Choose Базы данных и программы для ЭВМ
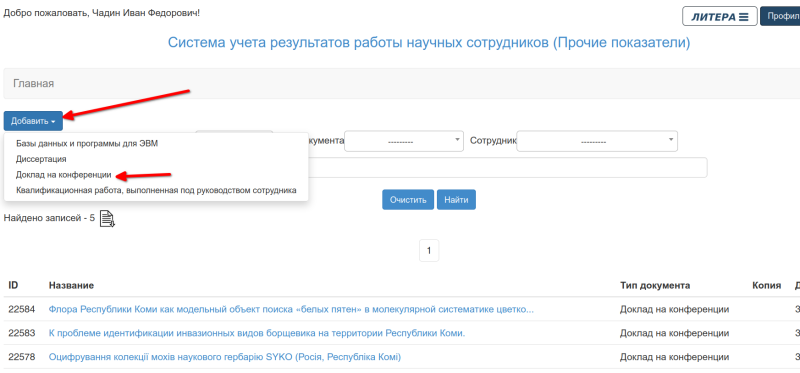800x373 pixels. (x=87, y=143)
